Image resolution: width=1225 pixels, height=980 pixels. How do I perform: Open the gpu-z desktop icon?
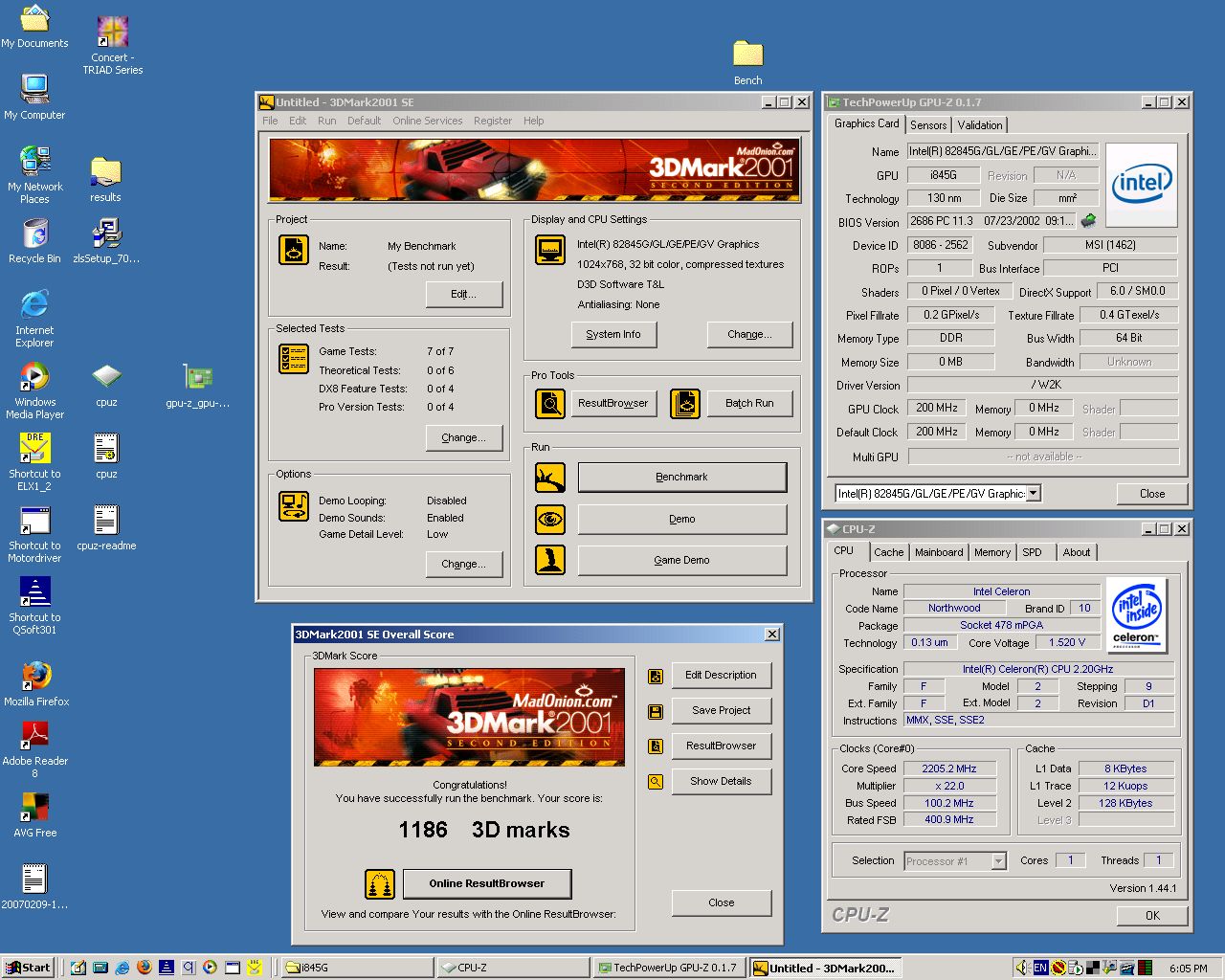pos(198,376)
